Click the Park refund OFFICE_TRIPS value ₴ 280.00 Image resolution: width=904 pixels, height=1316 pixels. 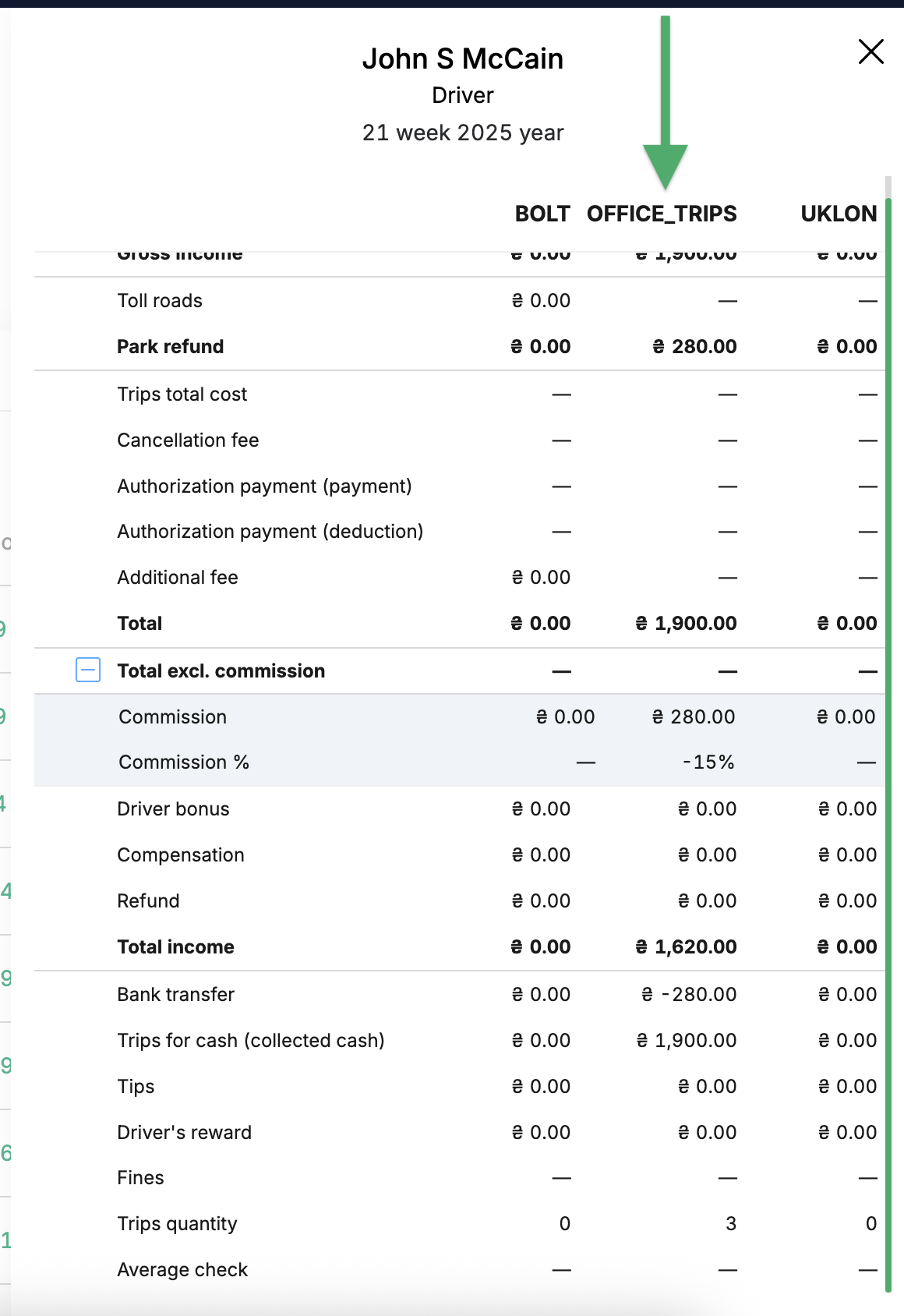(x=694, y=347)
